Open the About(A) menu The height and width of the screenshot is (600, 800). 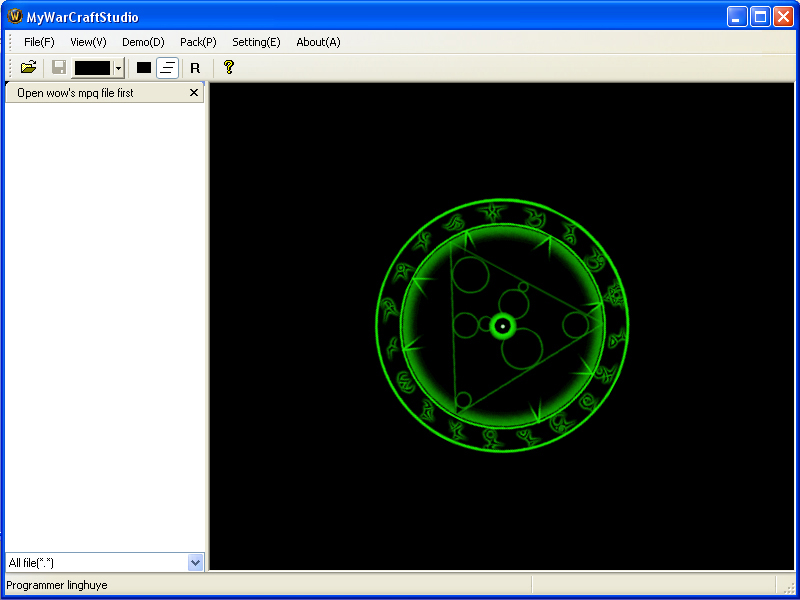(318, 42)
